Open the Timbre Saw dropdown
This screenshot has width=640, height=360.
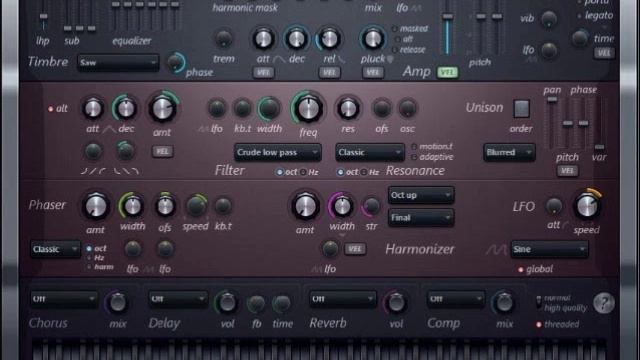(x=118, y=63)
